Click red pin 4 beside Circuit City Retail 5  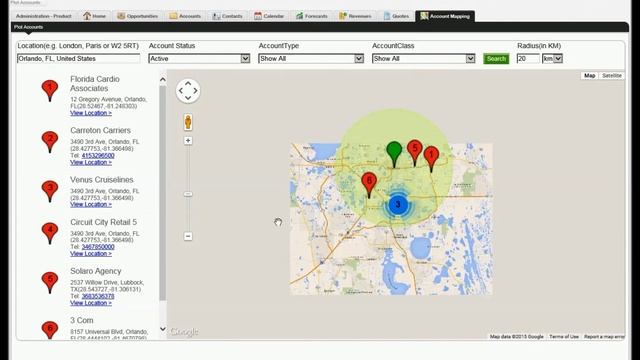[50, 233]
